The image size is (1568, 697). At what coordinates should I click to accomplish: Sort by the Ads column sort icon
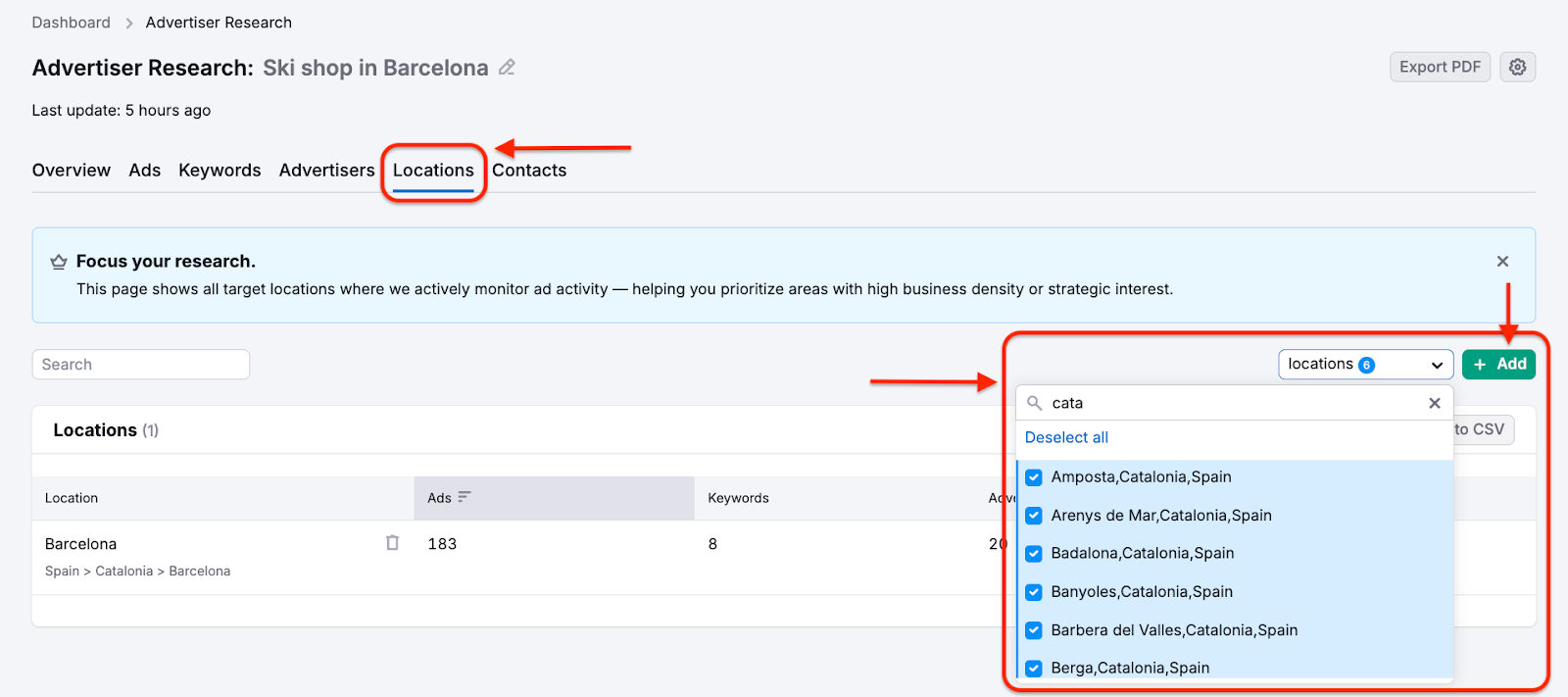pyautogui.click(x=465, y=497)
